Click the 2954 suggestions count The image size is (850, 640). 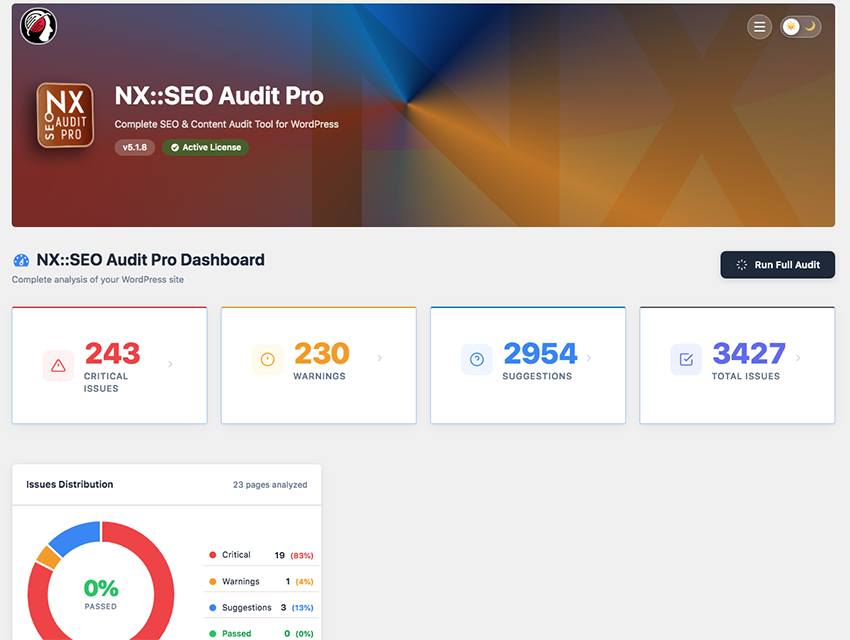[x=540, y=353]
